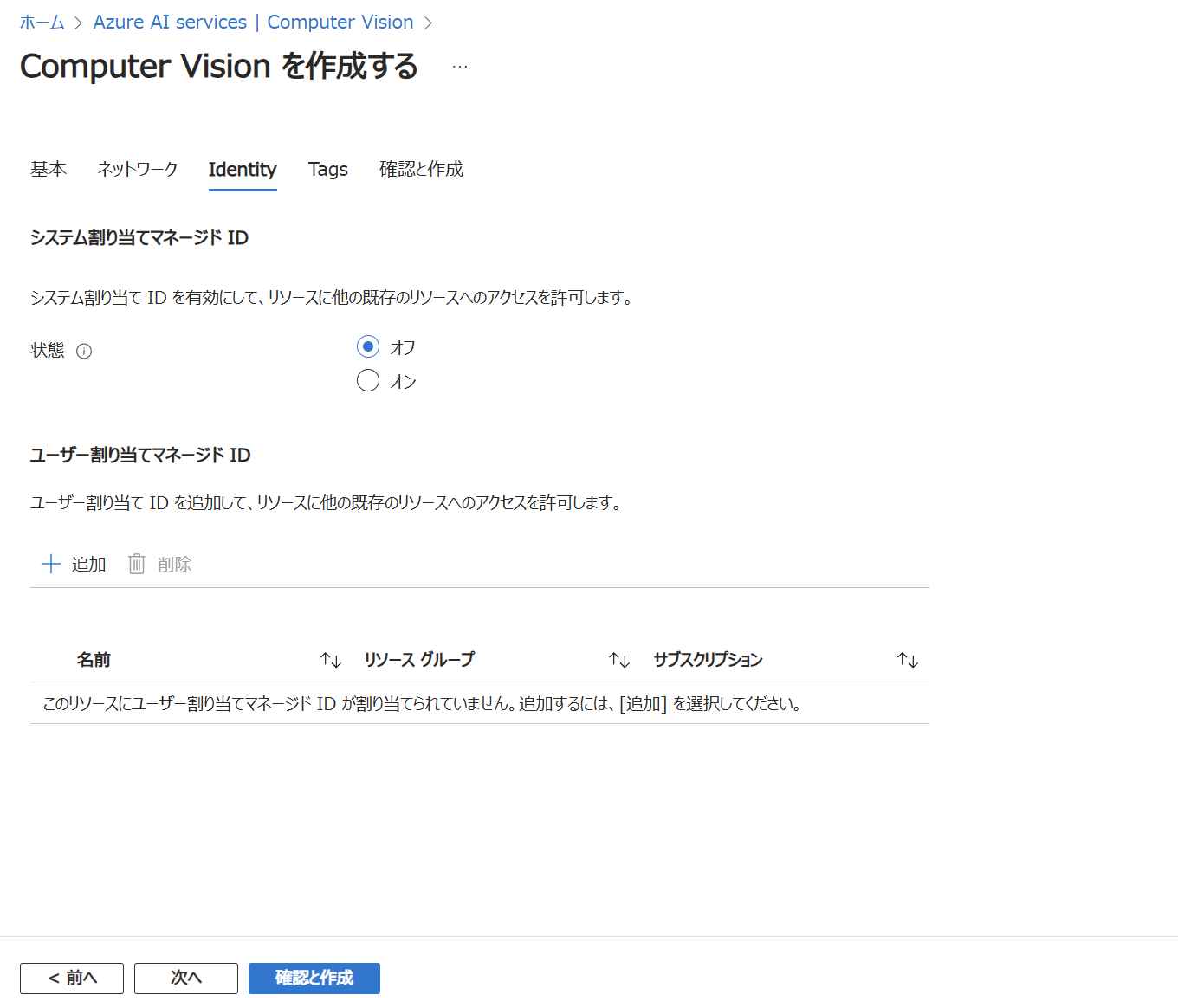Screen dimensions: 1178x1008
Task: Click the < 前へ button
Action: 72,979
